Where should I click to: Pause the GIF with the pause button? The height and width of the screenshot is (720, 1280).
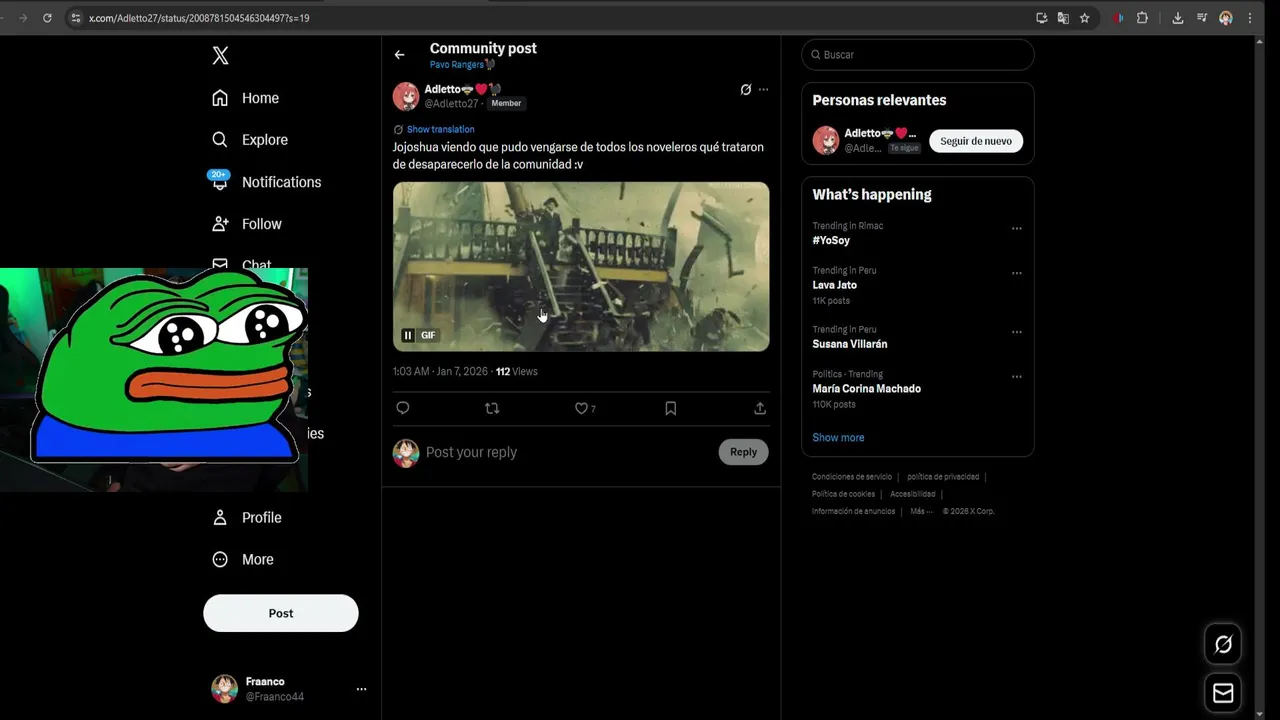pos(408,335)
